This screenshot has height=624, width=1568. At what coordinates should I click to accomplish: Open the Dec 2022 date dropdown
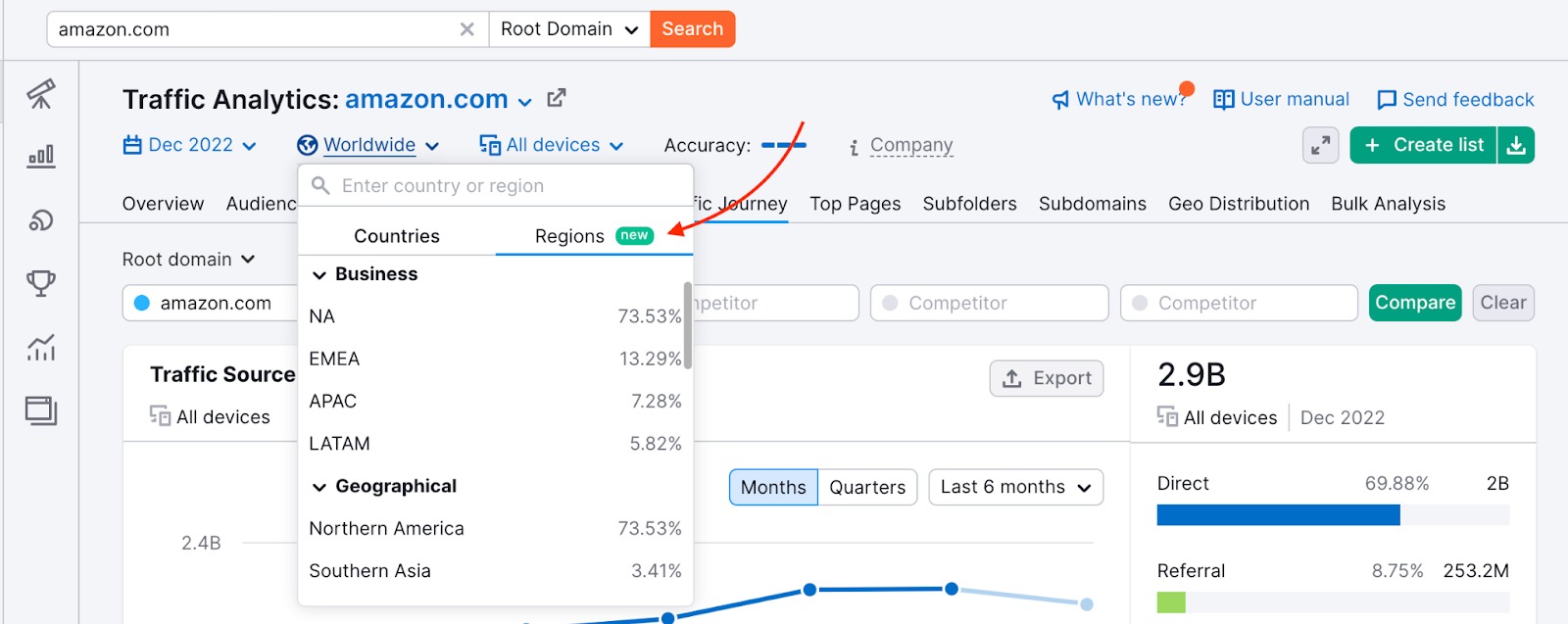tap(190, 145)
